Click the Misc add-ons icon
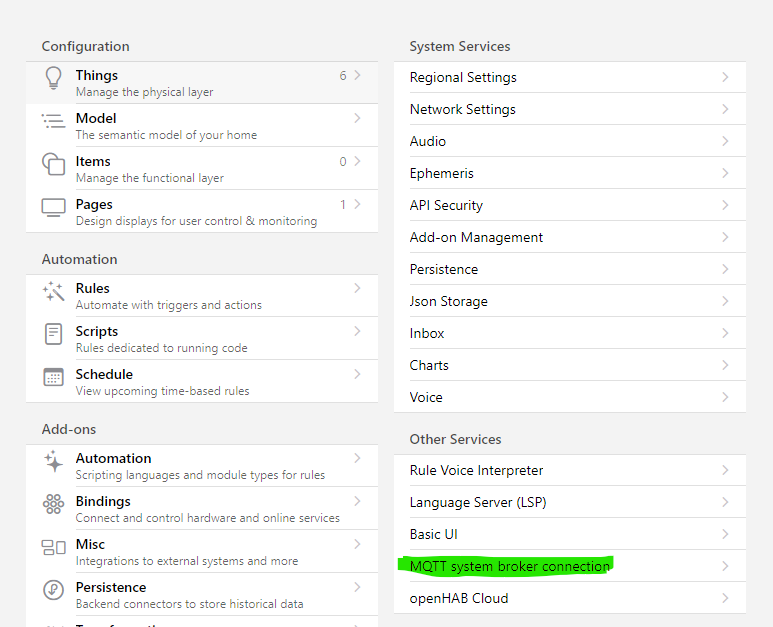 [53, 548]
